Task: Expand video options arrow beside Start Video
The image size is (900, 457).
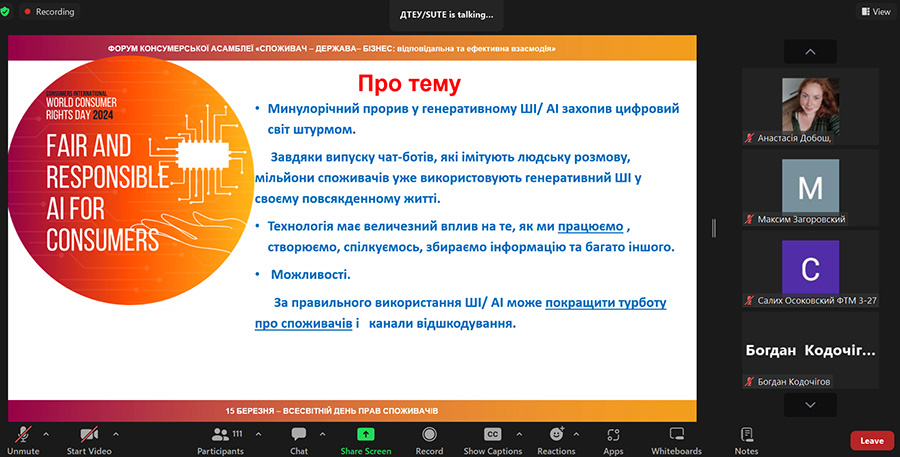Action: click(116, 435)
